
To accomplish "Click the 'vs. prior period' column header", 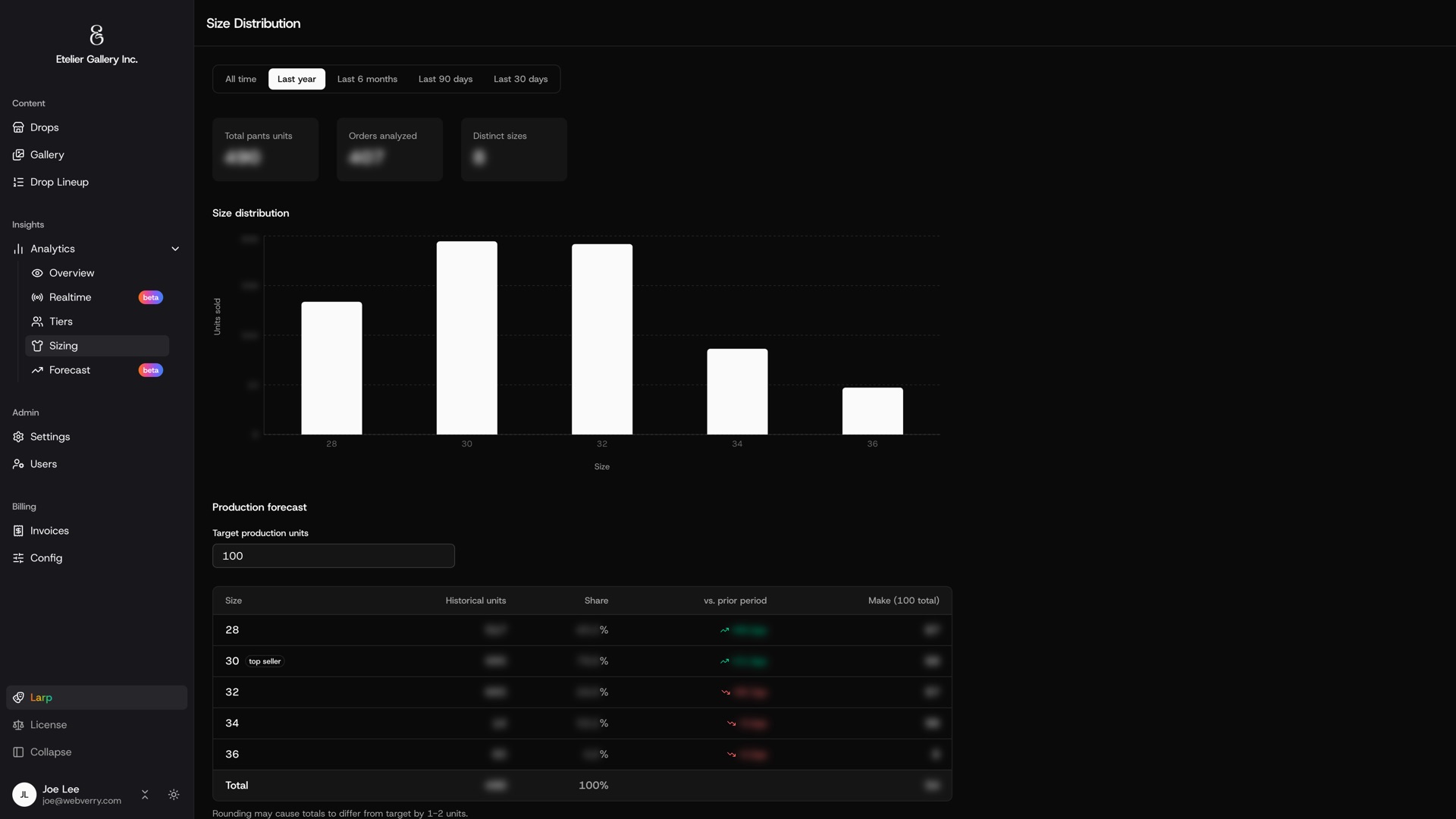I will point(735,601).
